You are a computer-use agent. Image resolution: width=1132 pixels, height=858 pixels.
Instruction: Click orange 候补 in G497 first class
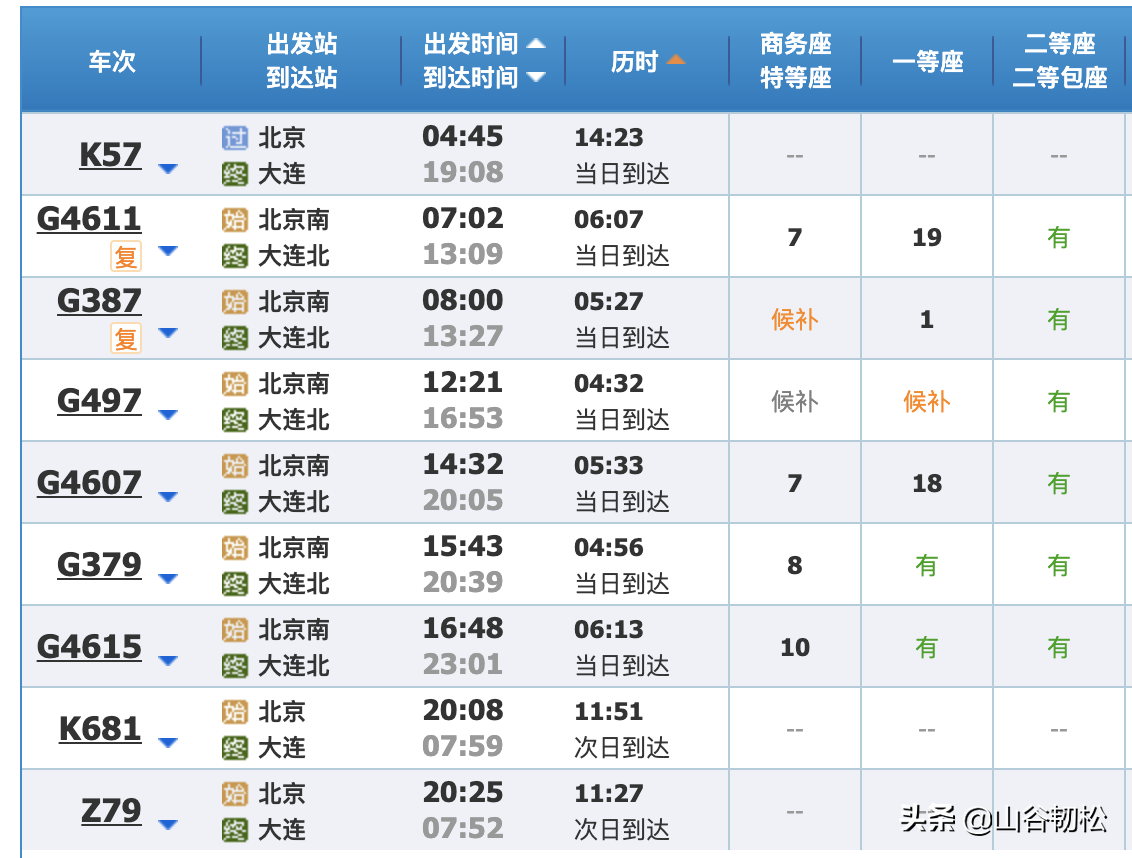click(x=927, y=401)
